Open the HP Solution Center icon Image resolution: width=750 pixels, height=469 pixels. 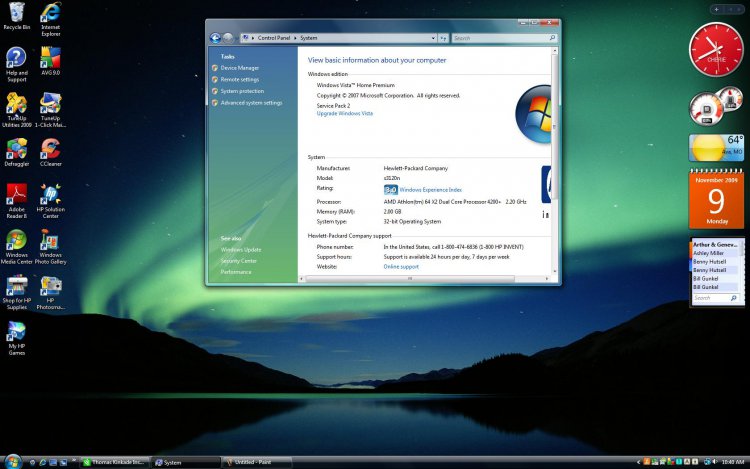point(50,201)
